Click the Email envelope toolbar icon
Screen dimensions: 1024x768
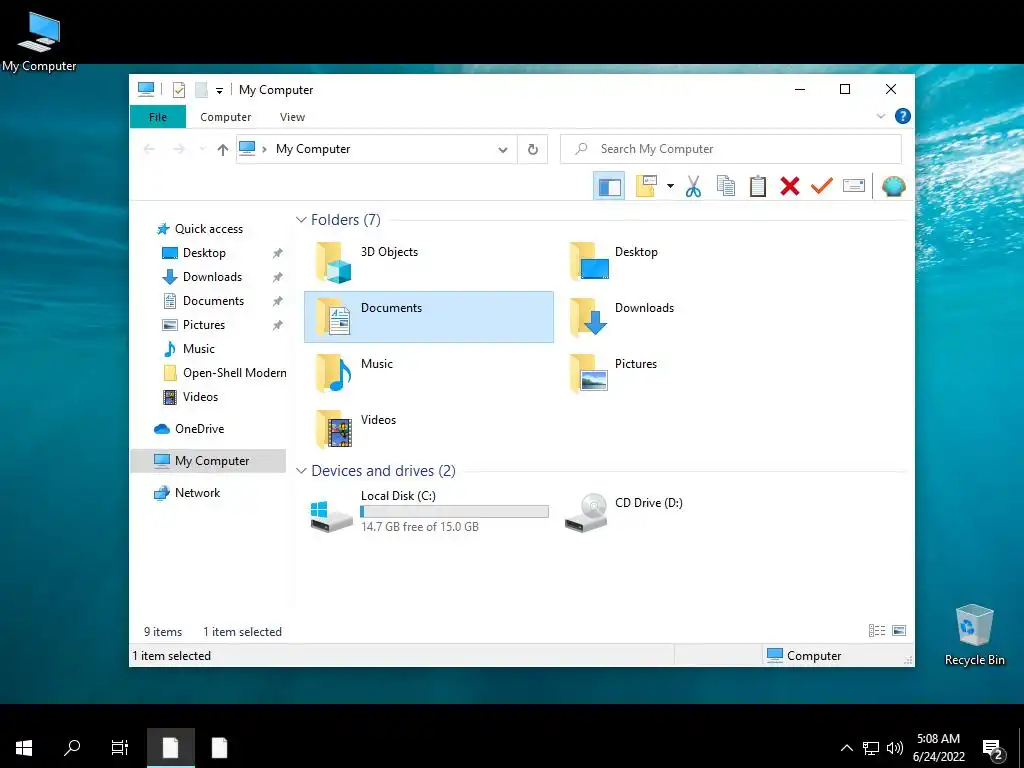point(854,187)
